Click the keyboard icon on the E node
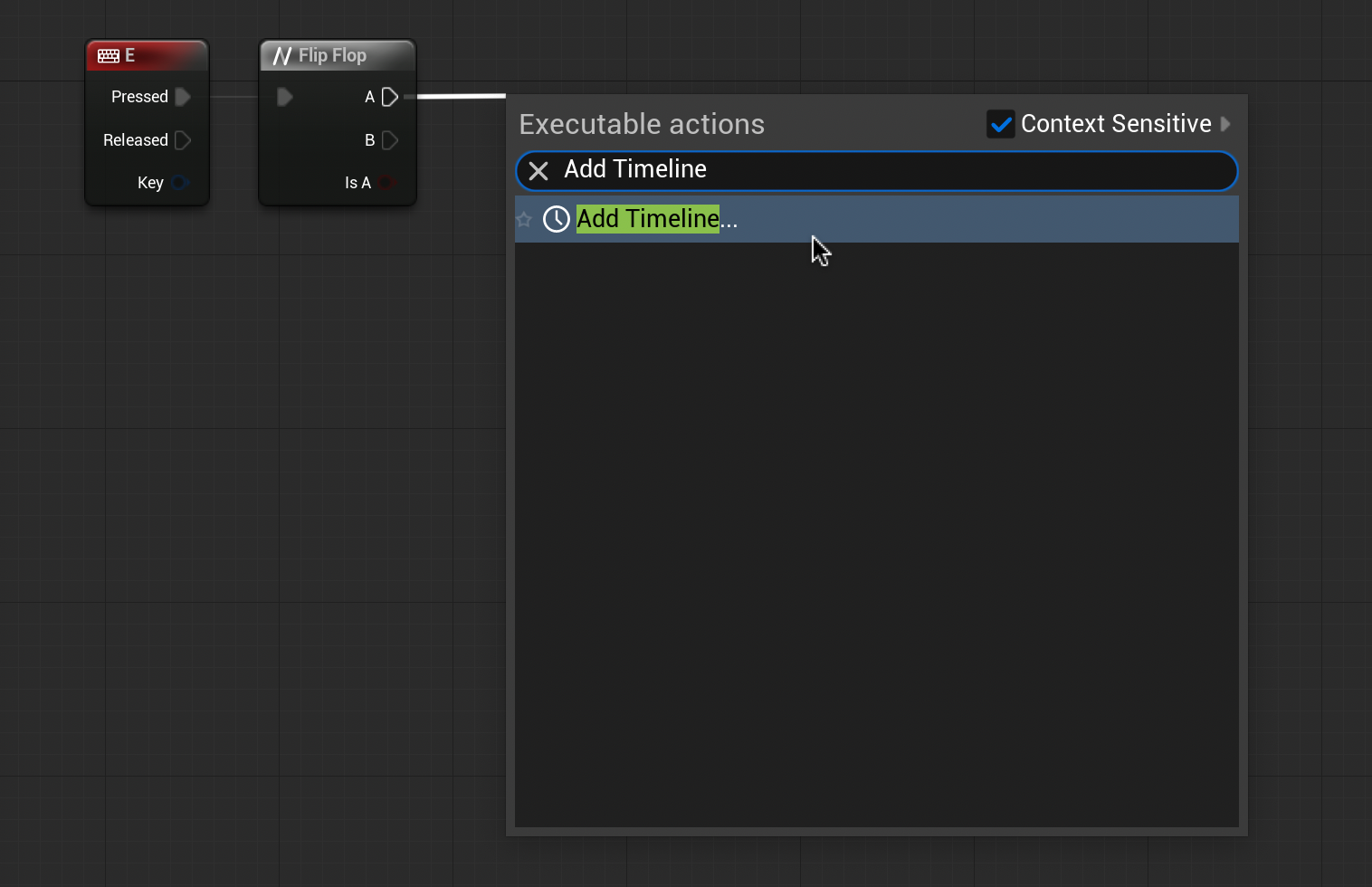The width and height of the screenshot is (1372, 887). pyautogui.click(x=109, y=56)
